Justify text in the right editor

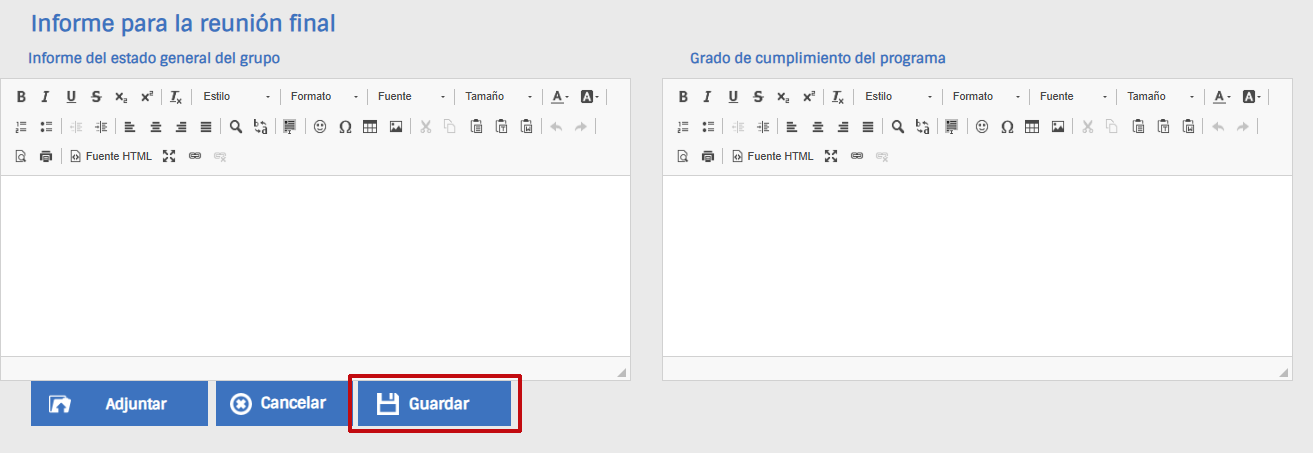pyautogui.click(x=868, y=127)
